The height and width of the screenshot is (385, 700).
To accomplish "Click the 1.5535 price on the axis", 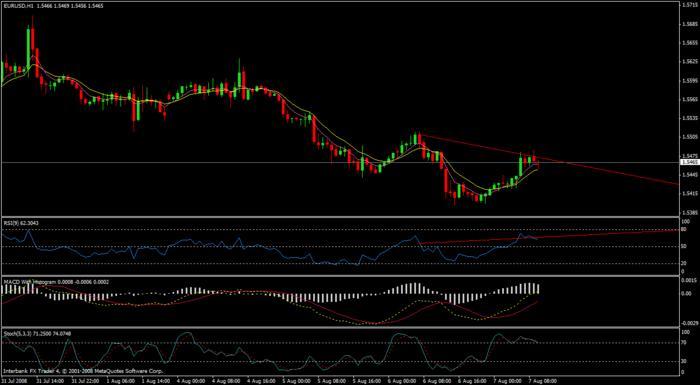I will coord(690,118).
